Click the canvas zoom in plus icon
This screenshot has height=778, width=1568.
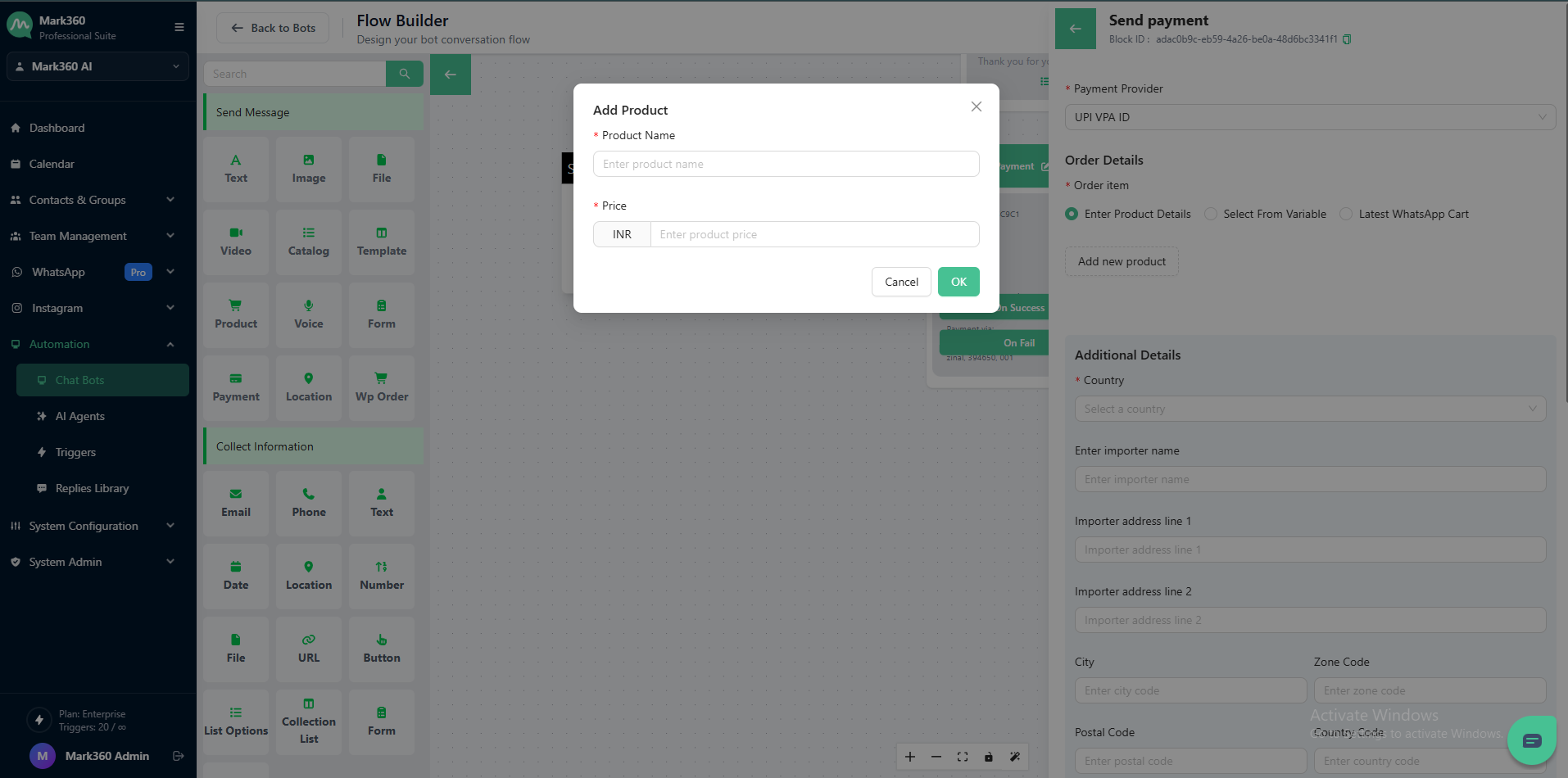pos(910,757)
